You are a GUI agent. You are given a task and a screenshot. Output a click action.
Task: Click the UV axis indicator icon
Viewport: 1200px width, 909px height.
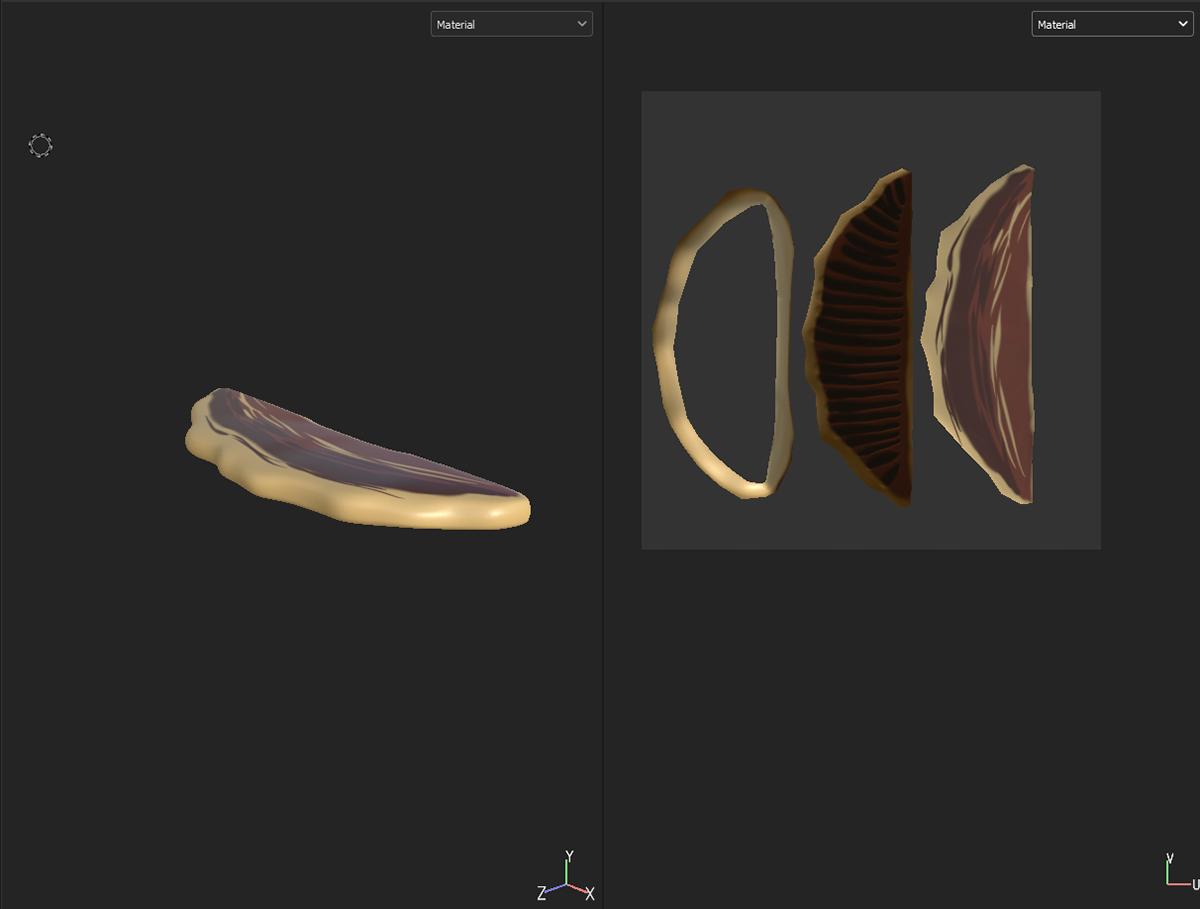[1182, 871]
